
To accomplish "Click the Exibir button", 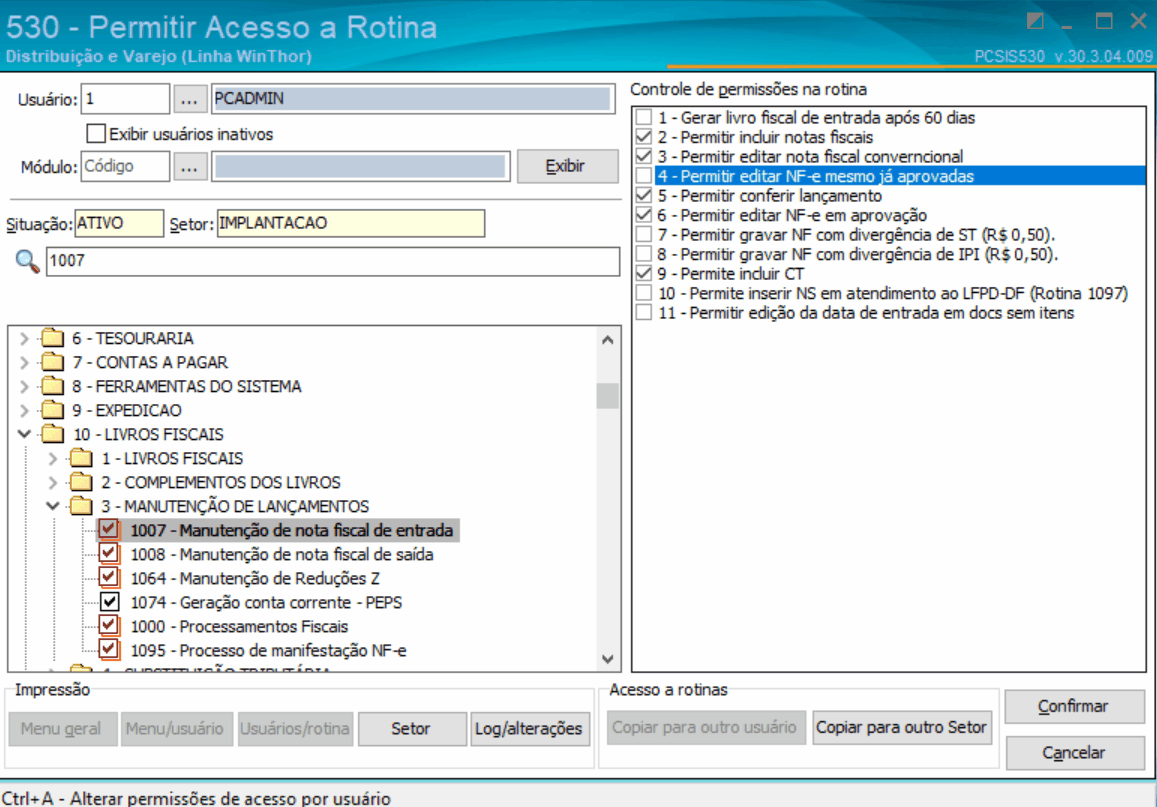I will pos(567,167).
